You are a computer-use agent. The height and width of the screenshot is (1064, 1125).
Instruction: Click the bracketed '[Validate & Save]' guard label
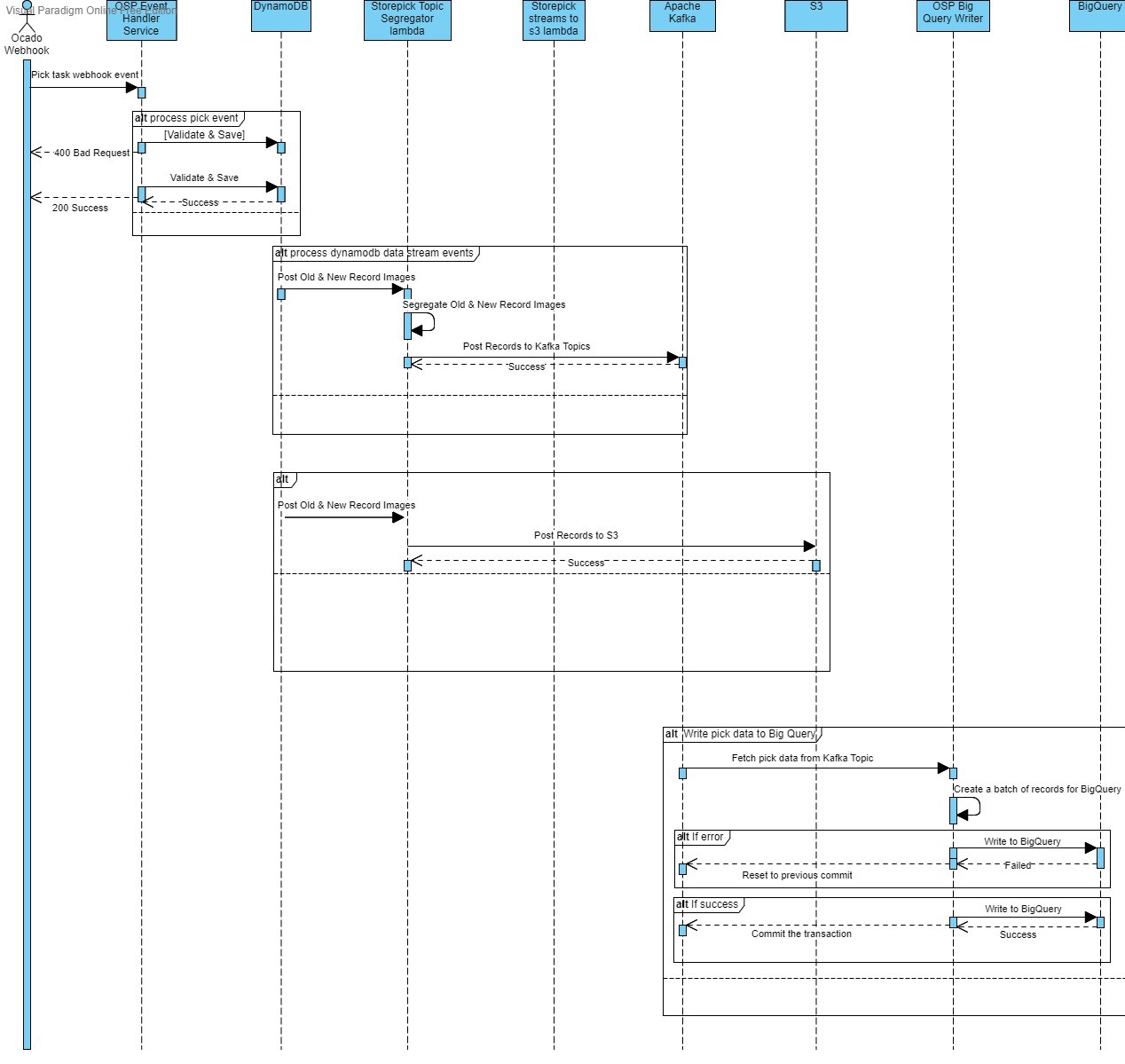click(x=204, y=135)
